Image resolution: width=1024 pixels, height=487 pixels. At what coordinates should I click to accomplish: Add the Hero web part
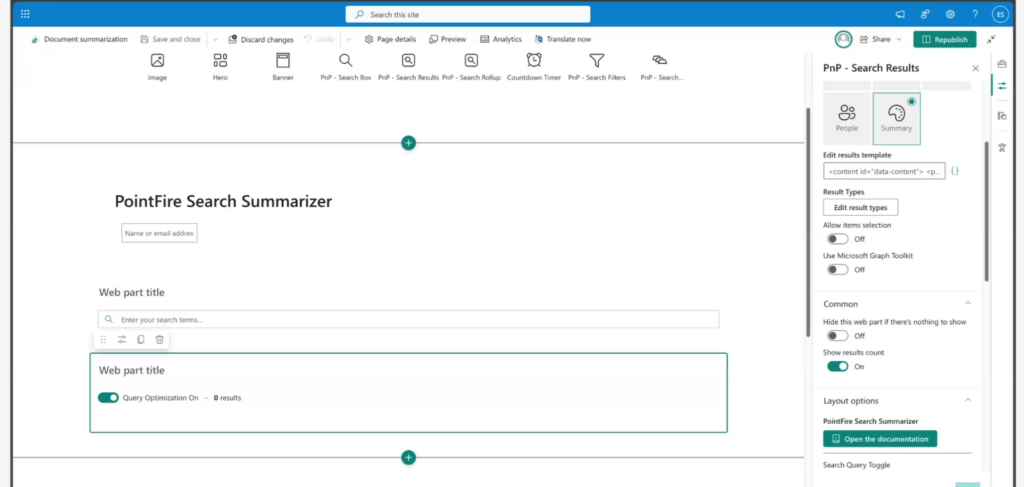[220, 61]
